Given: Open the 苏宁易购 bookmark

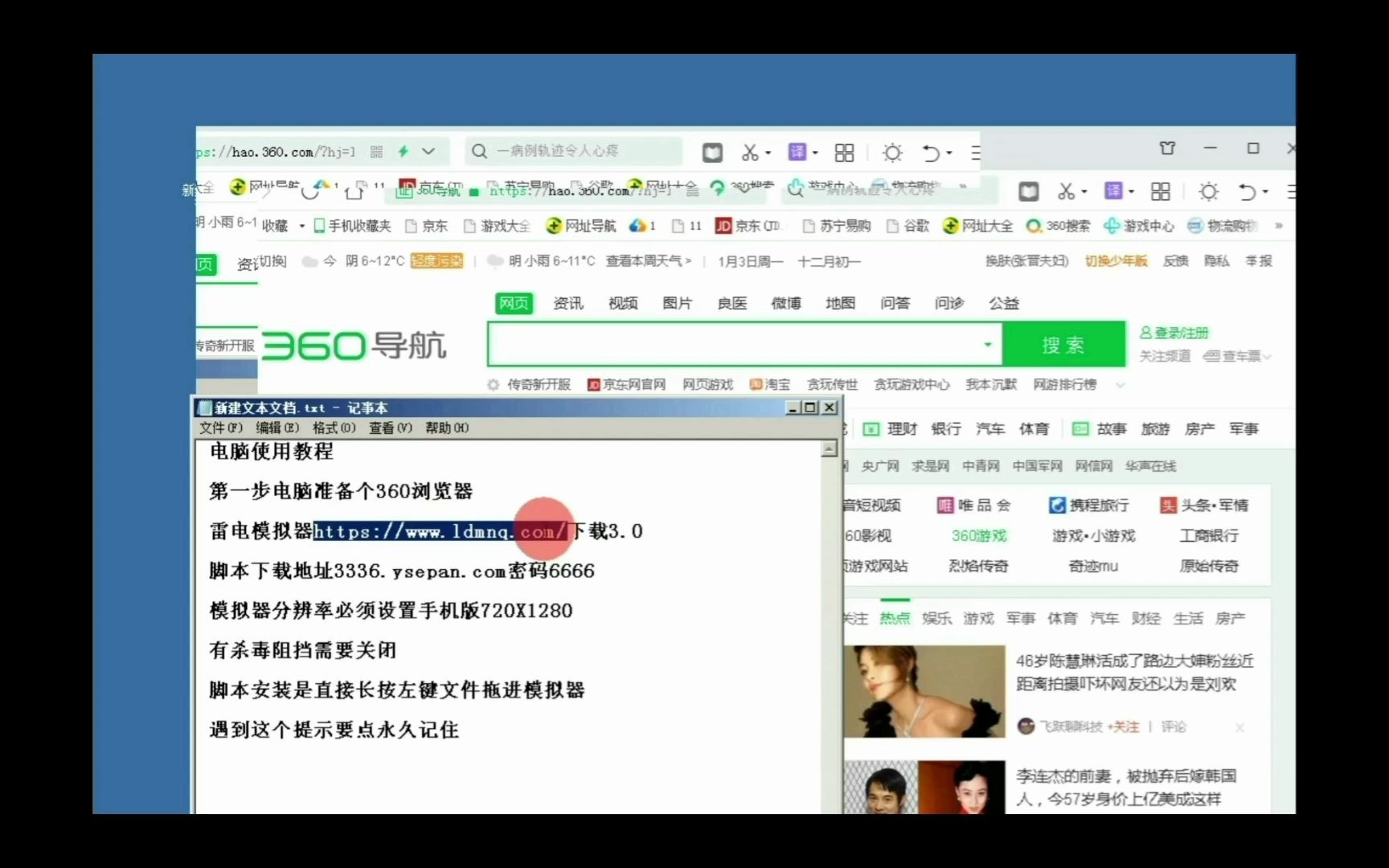Looking at the screenshot, I should click(837, 226).
